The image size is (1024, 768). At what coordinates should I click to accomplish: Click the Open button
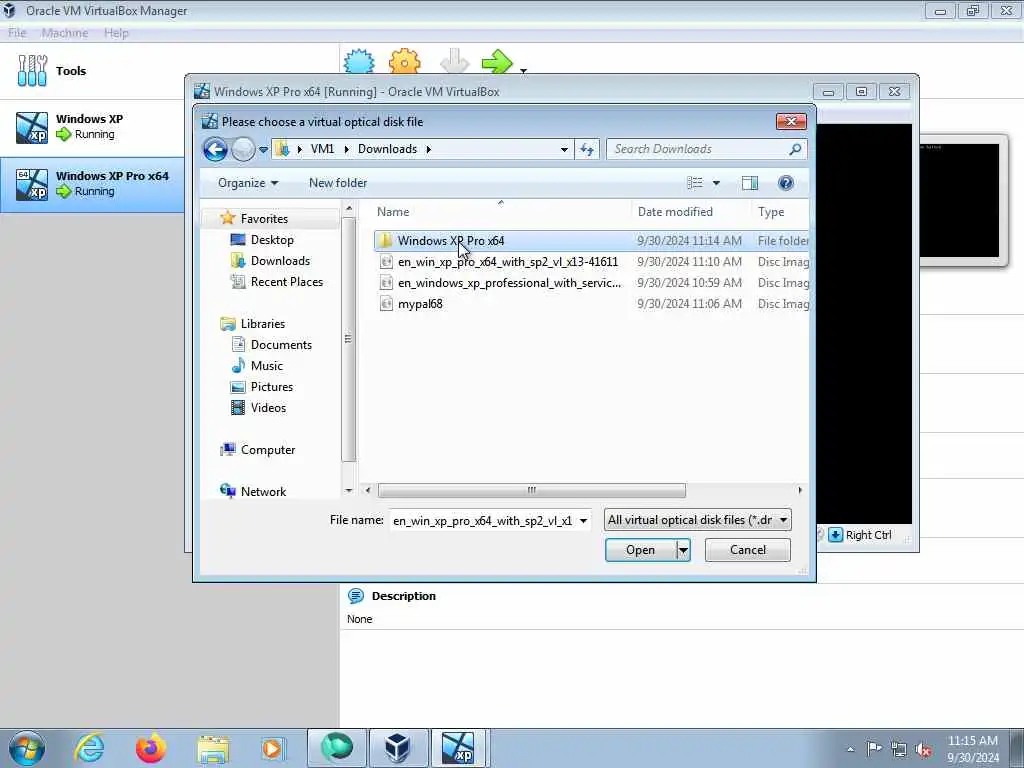[640, 550]
